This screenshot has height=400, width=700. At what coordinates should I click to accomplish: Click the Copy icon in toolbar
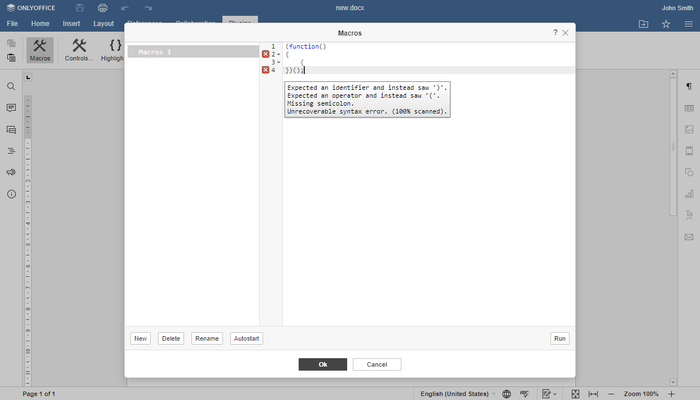[x=11, y=43]
